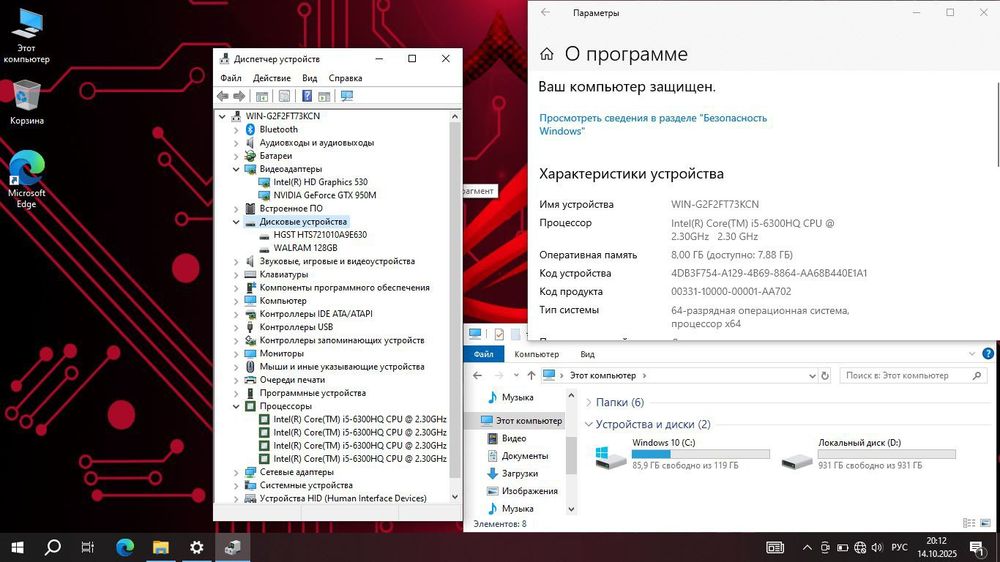Expand the Мониторы category
The image size is (1000, 562).
[x=236, y=353]
